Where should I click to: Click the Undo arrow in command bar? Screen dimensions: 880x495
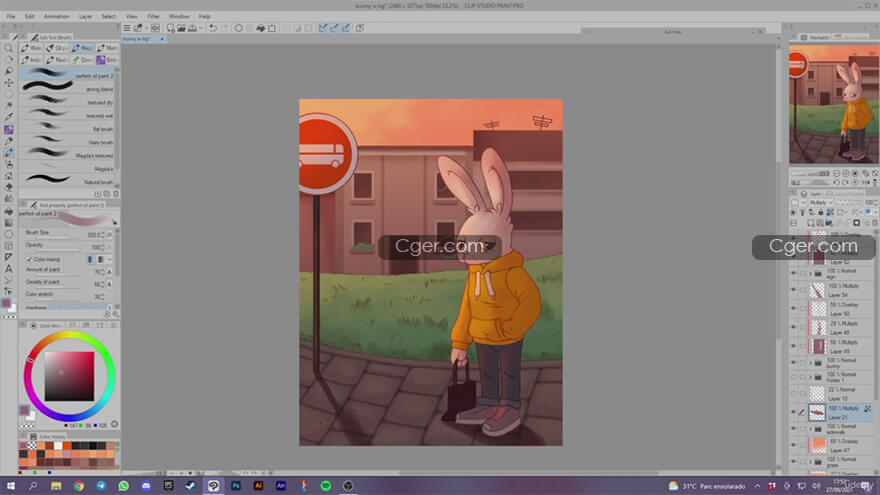pyautogui.click(x=213, y=28)
